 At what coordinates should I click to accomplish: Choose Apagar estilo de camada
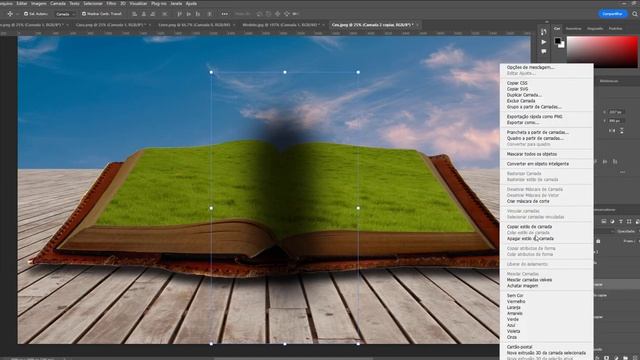[530, 238]
